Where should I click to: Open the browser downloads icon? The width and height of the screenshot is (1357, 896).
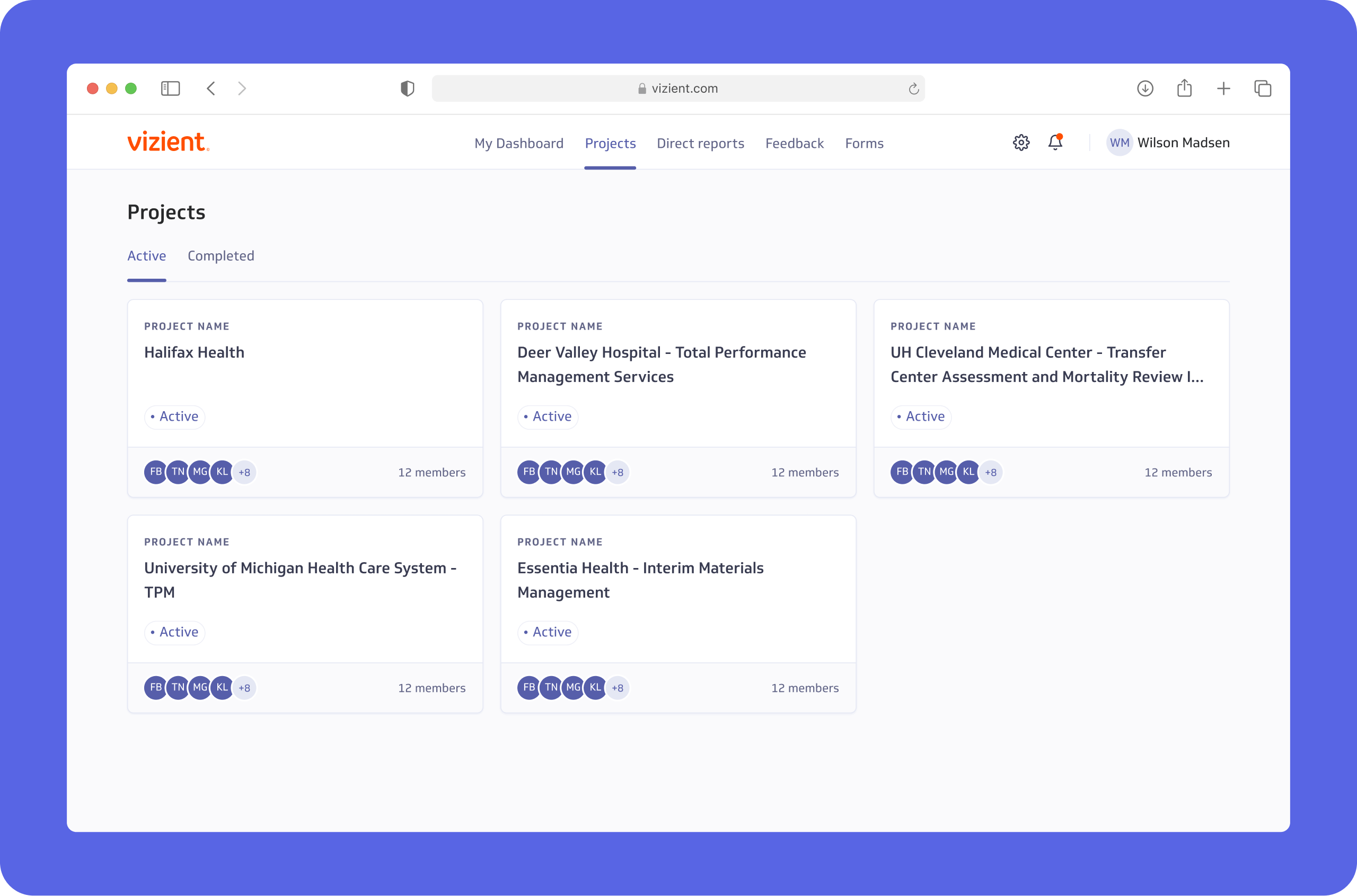tap(1145, 88)
